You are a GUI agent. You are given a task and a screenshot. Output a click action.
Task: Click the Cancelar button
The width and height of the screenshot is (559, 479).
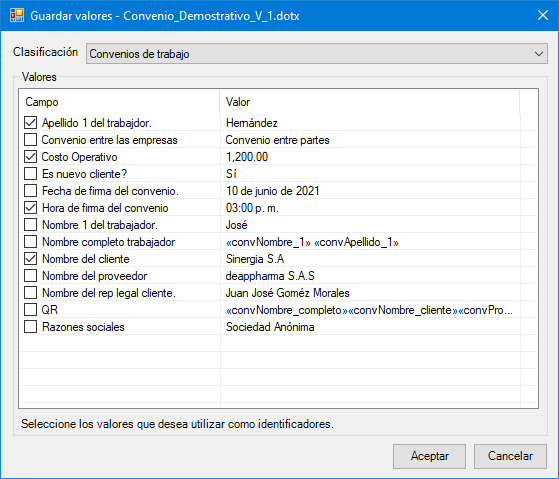pyautogui.click(x=510, y=456)
